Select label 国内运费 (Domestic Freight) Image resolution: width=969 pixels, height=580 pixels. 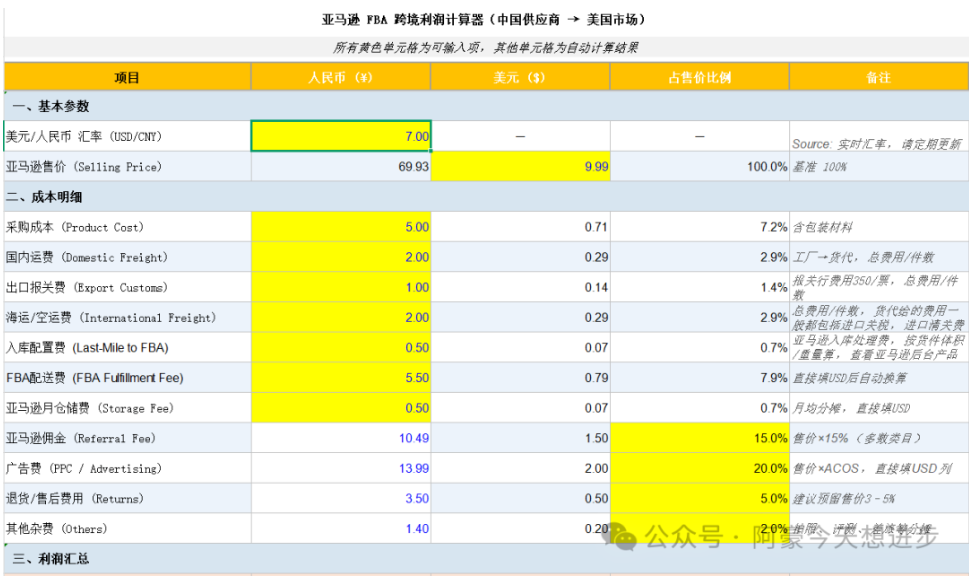click(x=87, y=258)
